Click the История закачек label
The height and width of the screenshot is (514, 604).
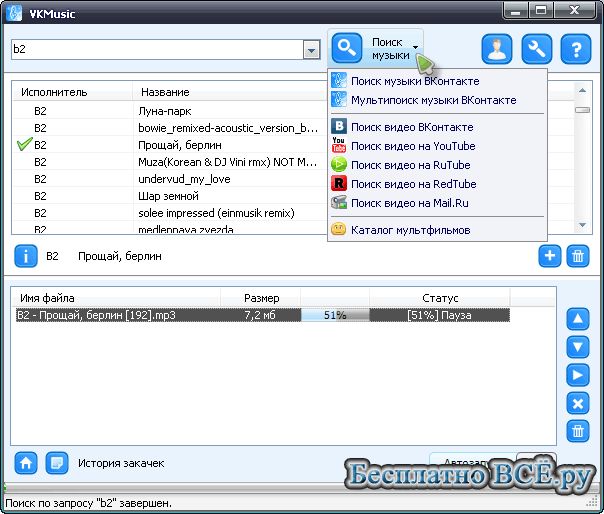[x=121, y=463]
